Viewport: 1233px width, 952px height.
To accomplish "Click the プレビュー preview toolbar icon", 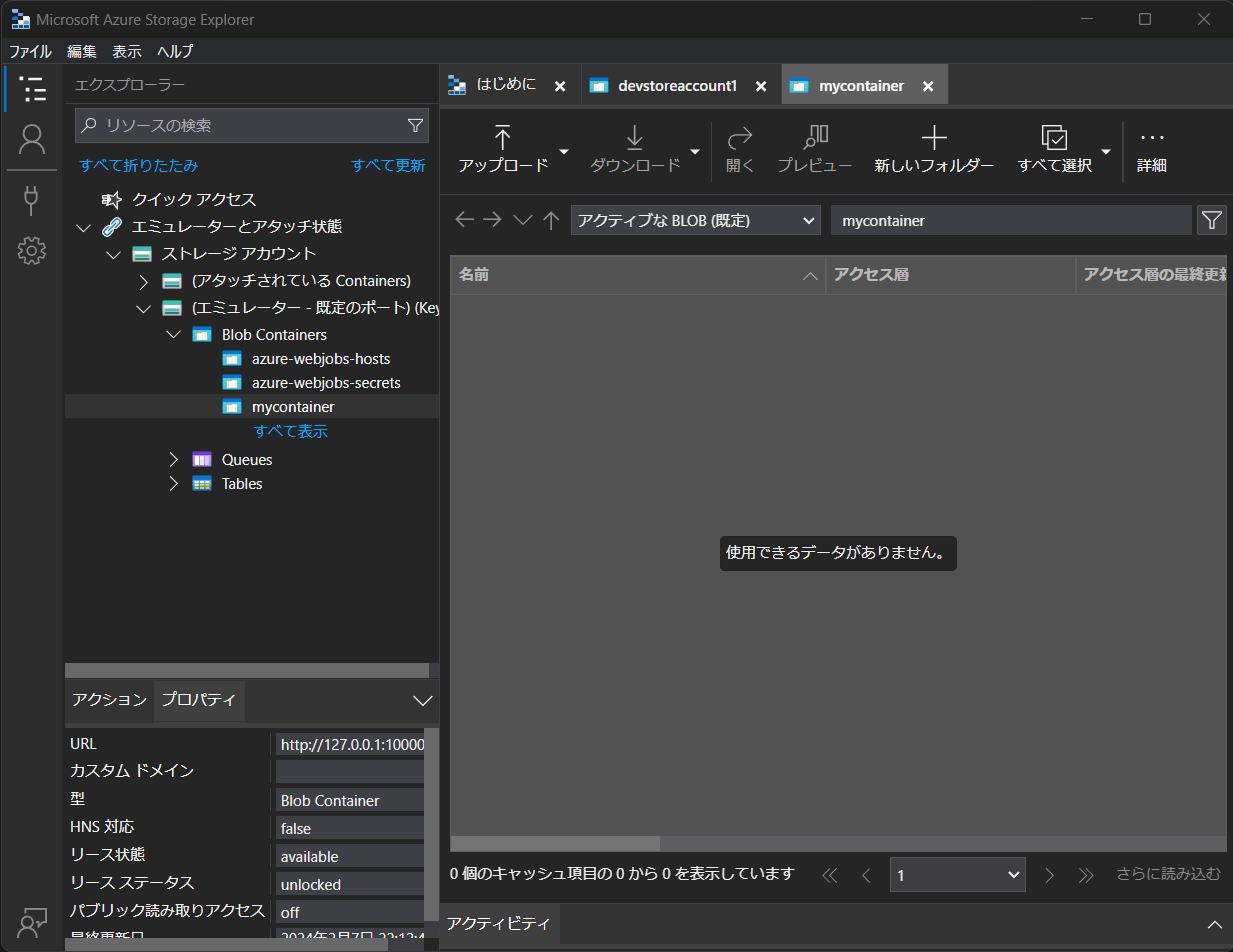I will 815,151.
